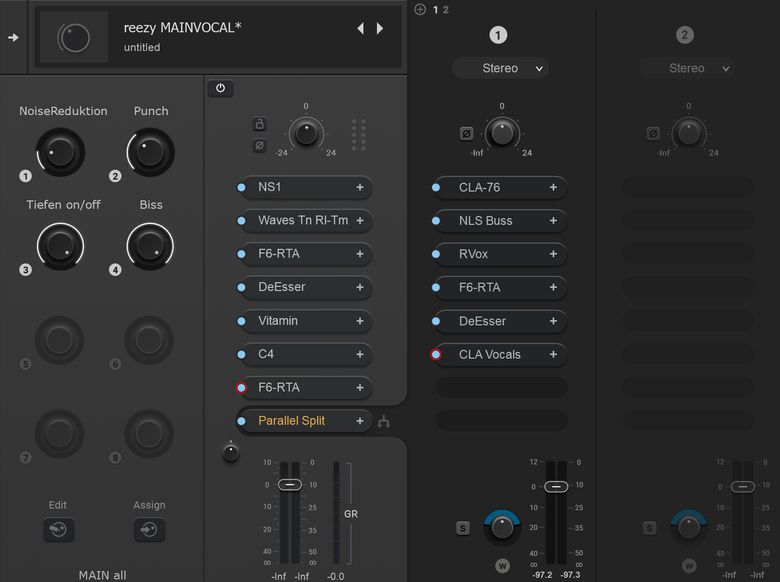Click the Tiefen on/off macro knob
780x582 pixels.
(x=60, y=246)
